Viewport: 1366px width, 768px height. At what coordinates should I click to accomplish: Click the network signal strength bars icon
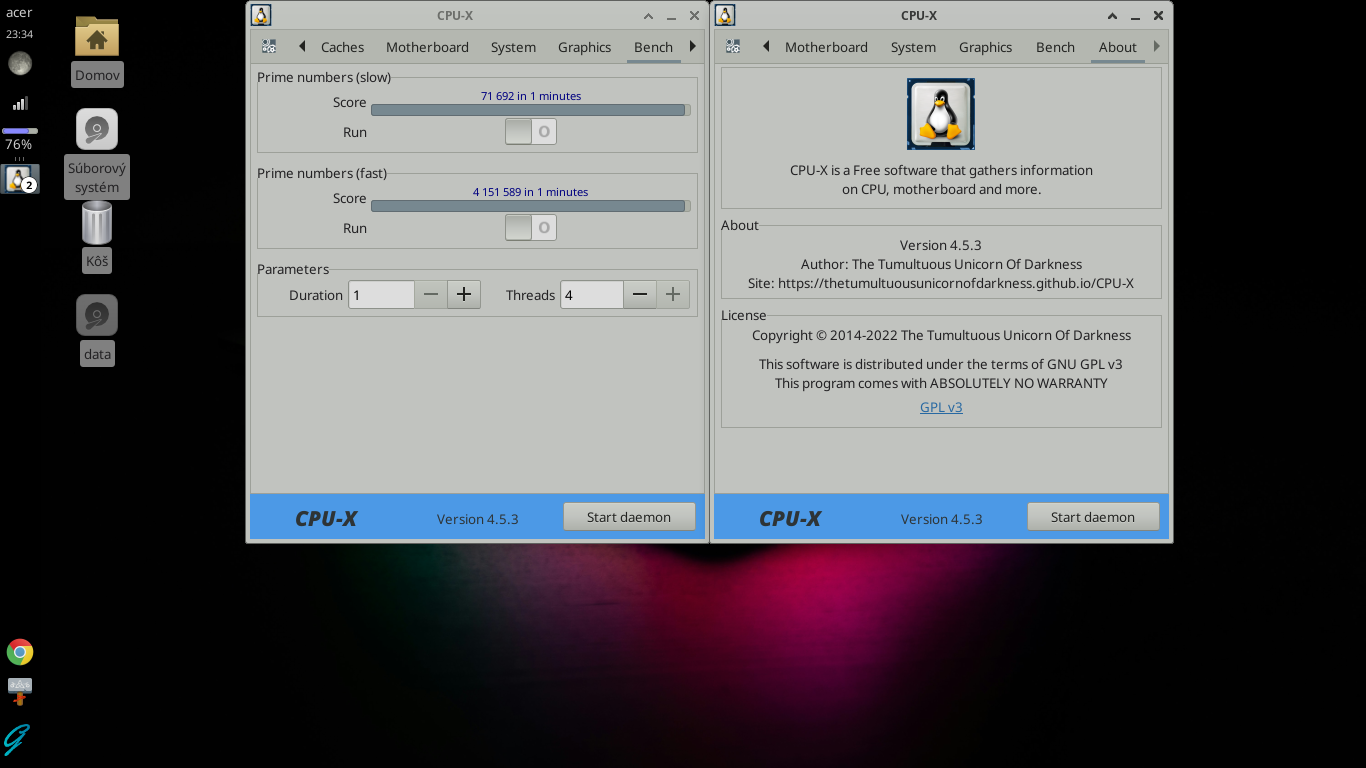[20, 103]
